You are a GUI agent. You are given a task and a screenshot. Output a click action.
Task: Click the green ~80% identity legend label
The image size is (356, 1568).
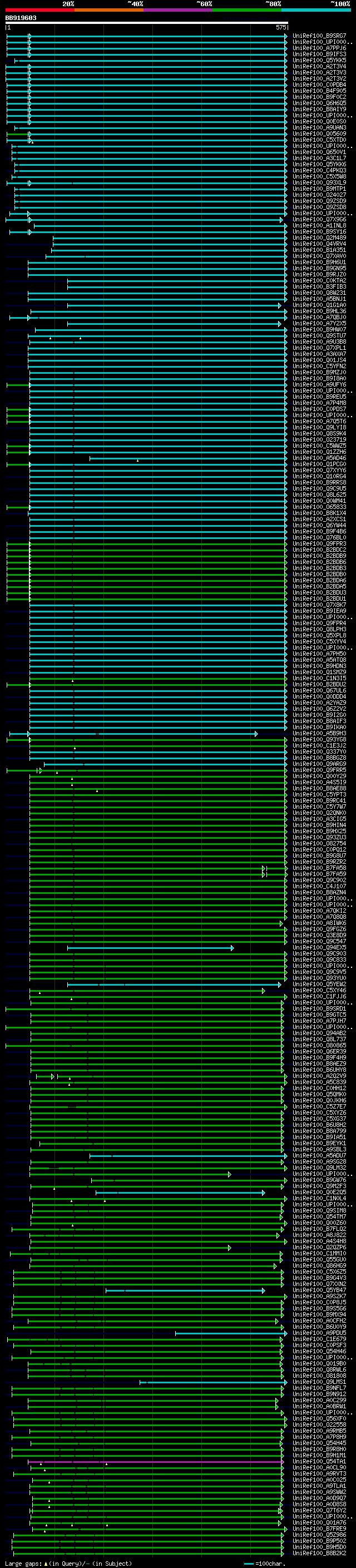coord(273,4)
